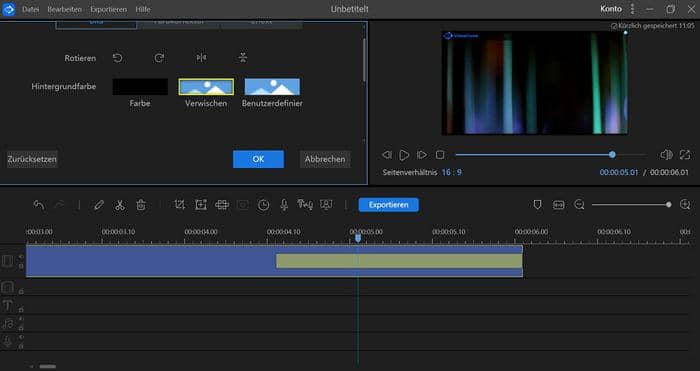
Task: Click the Zurücksetzen button
Action: pyautogui.click(x=32, y=159)
